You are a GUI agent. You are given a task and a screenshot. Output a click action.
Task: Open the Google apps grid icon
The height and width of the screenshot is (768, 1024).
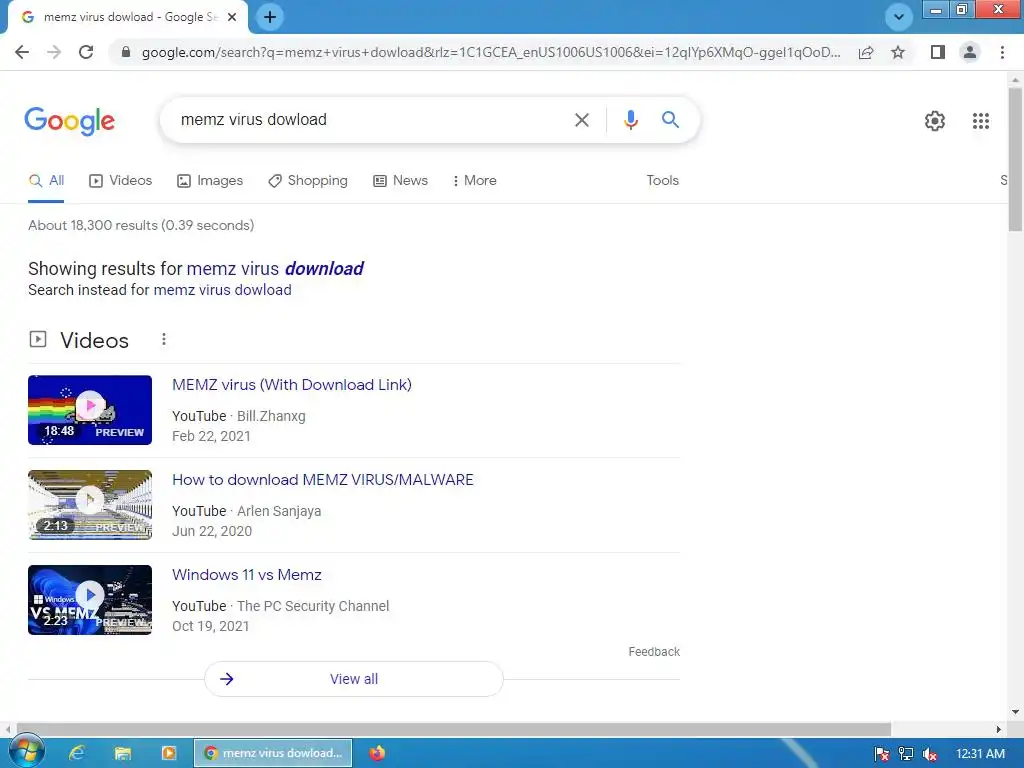click(980, 121)
